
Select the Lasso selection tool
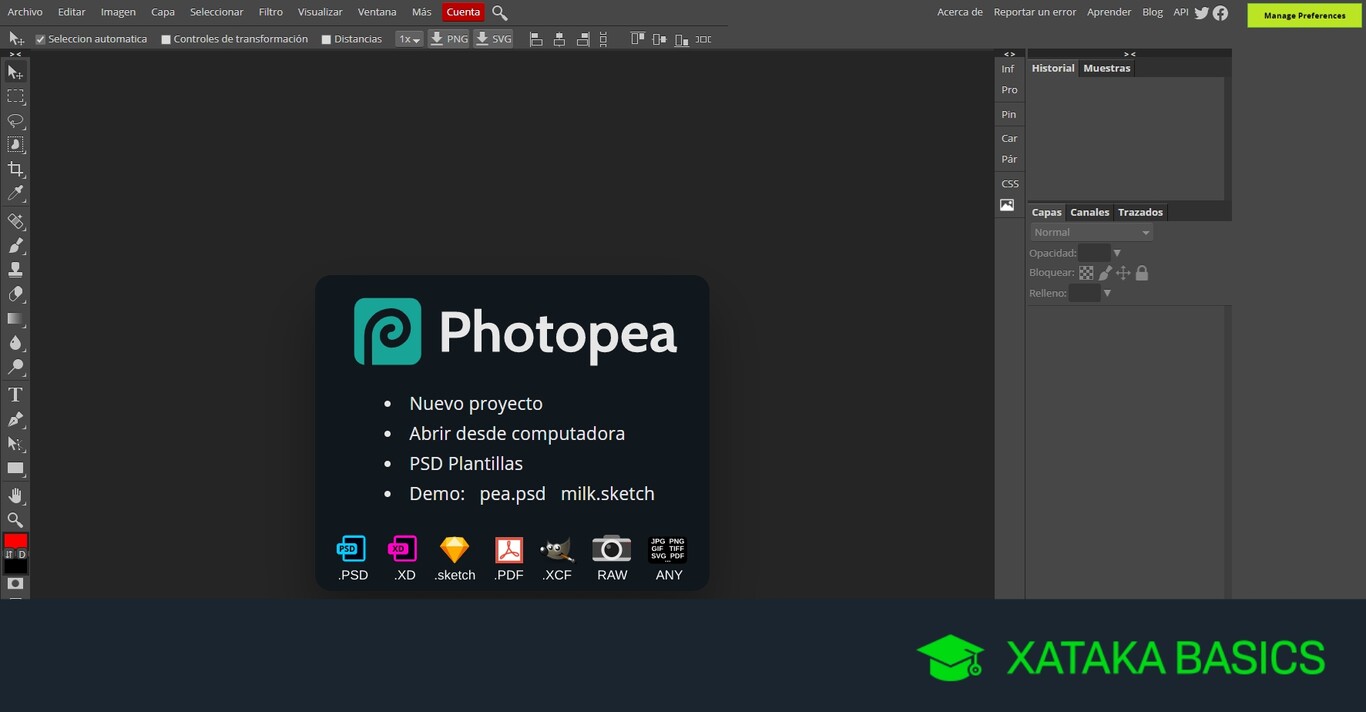pyautogui.click(x=15, y=121)
